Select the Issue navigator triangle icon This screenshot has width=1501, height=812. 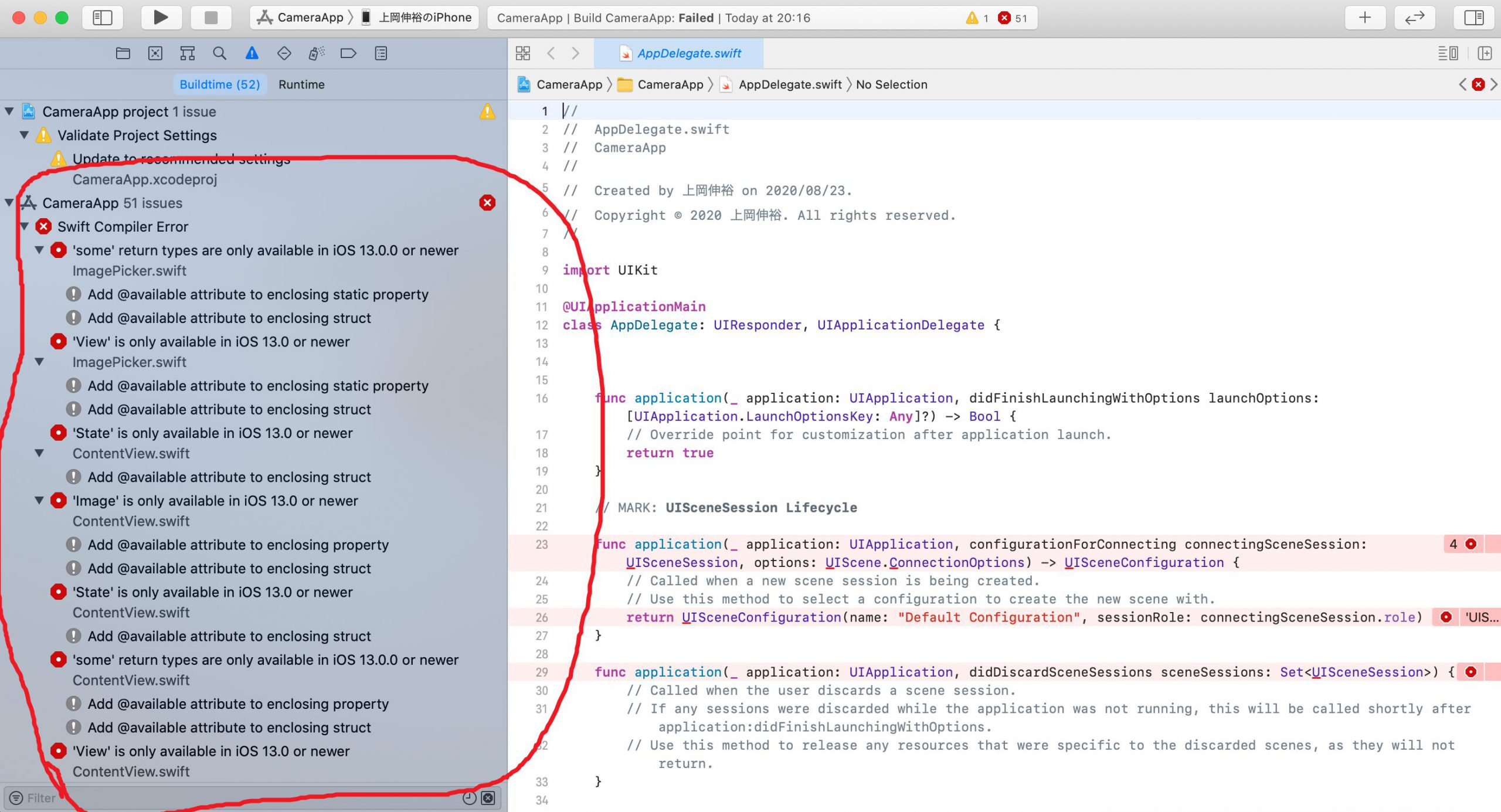252,53
